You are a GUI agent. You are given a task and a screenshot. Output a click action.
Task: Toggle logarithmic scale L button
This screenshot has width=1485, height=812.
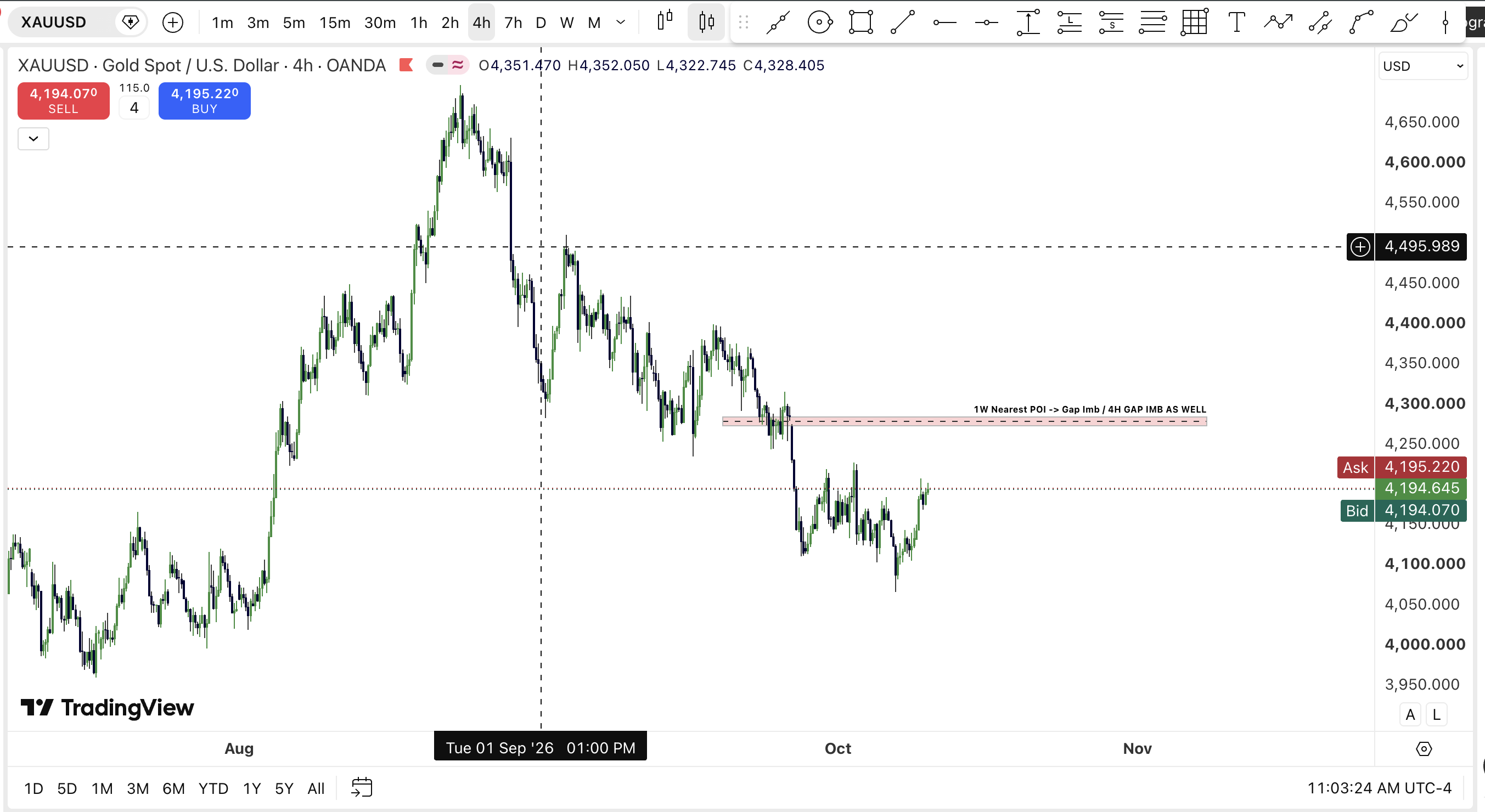pyautogui.click(x=1437, y=714)
